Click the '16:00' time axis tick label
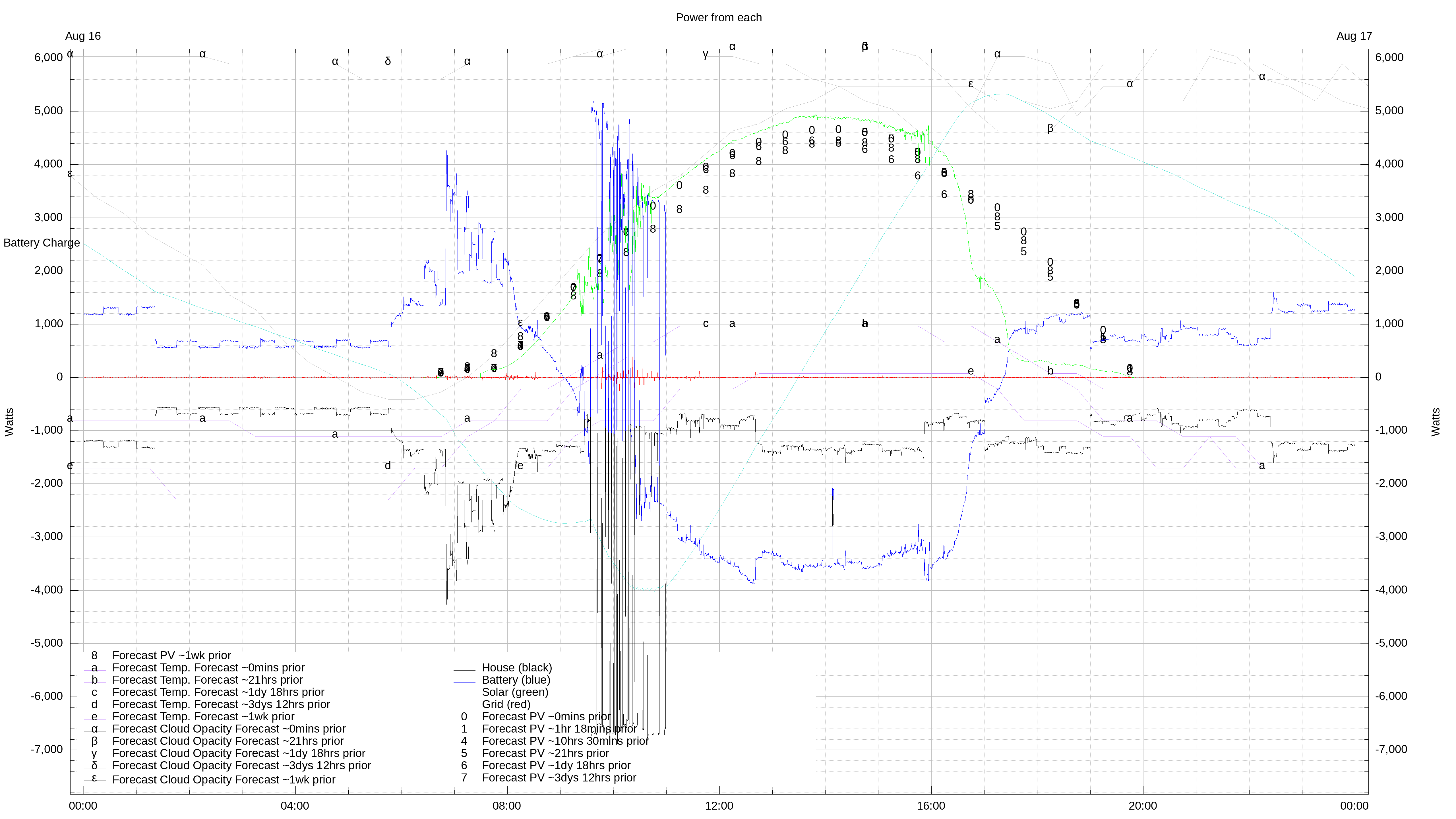1456x819 pixels. pyautogui.click(x=930, y=806)
